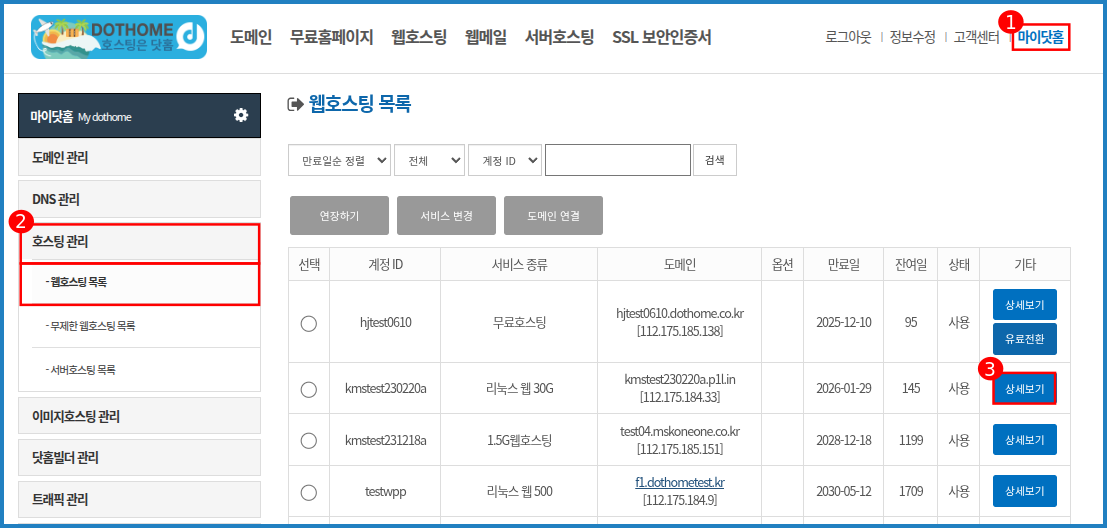This screenshot has height=528, width=1107.
Task: Select radio button for hjtest0610 account
Action: point(309,322)
